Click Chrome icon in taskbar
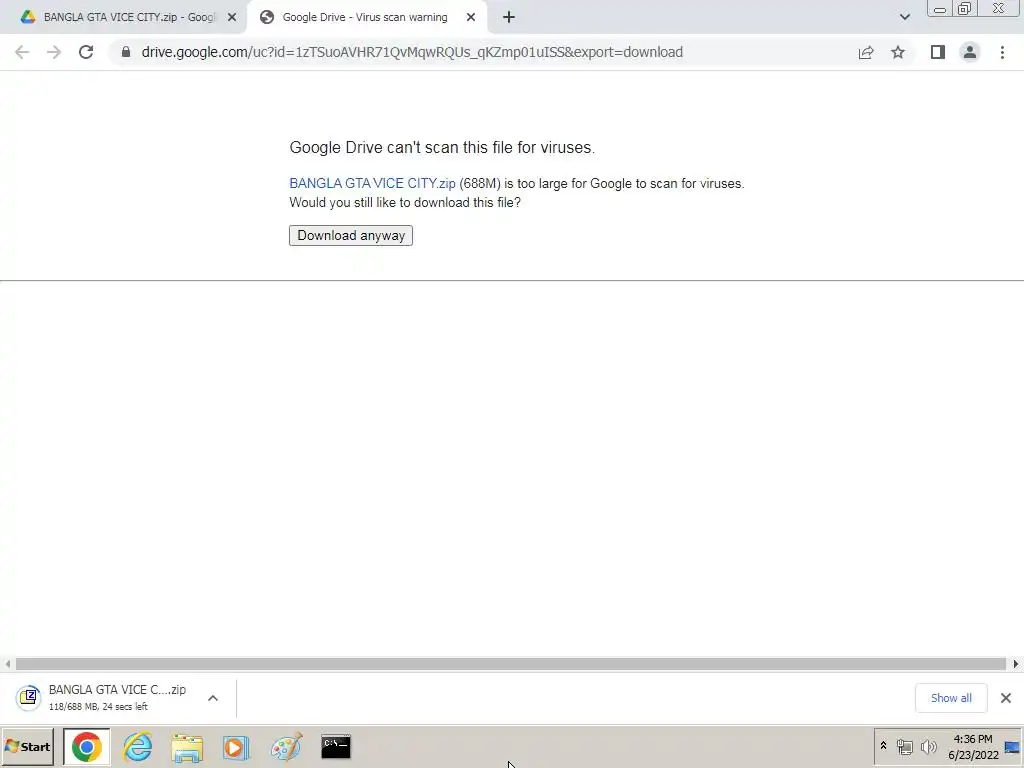 (87, 747)
